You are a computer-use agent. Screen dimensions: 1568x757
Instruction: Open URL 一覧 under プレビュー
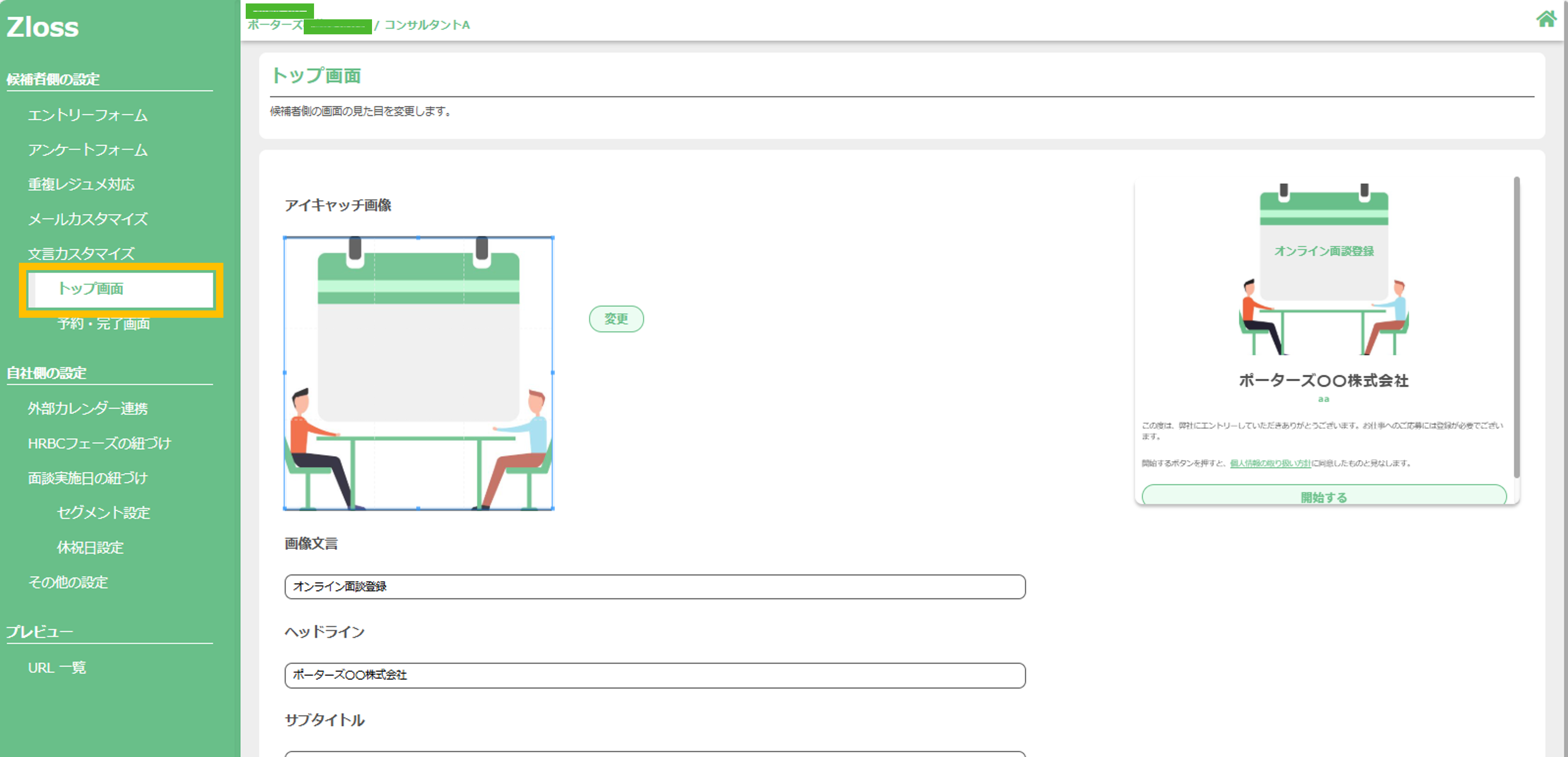pos(57,668)
